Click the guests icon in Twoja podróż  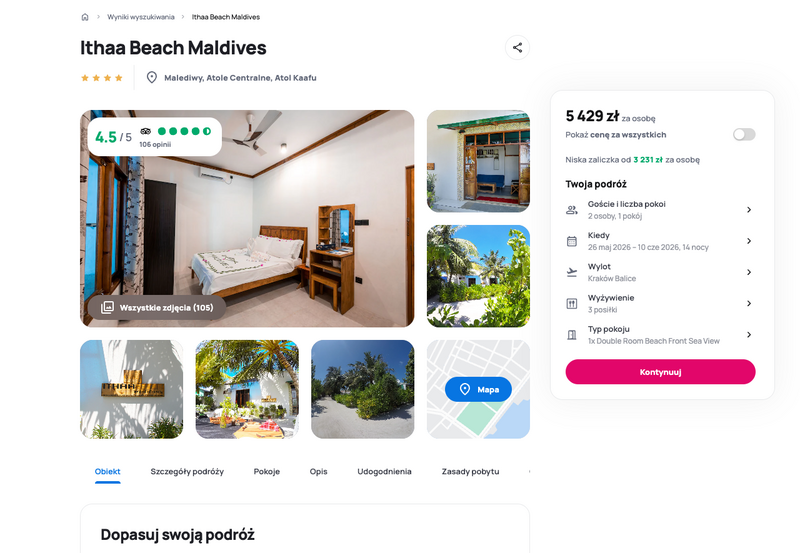coord(571,210)
